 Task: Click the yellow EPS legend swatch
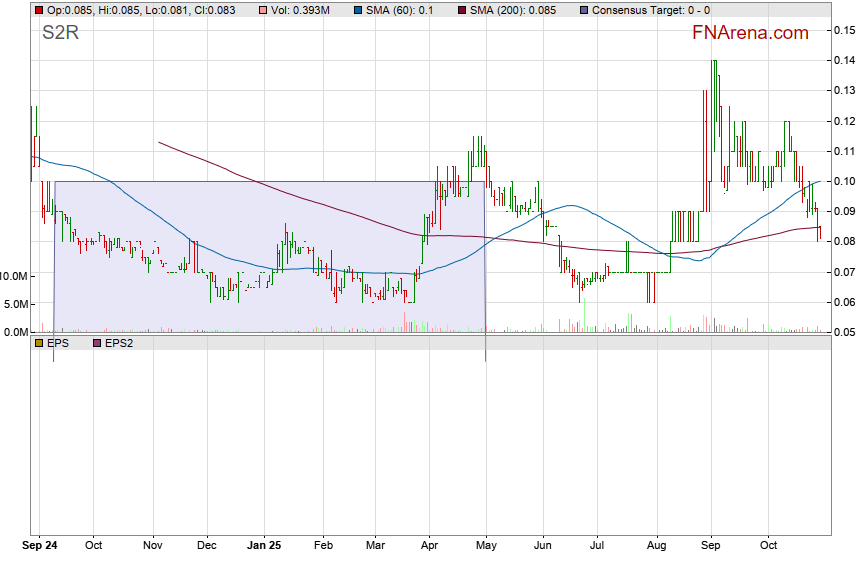(x=39, y=342)
